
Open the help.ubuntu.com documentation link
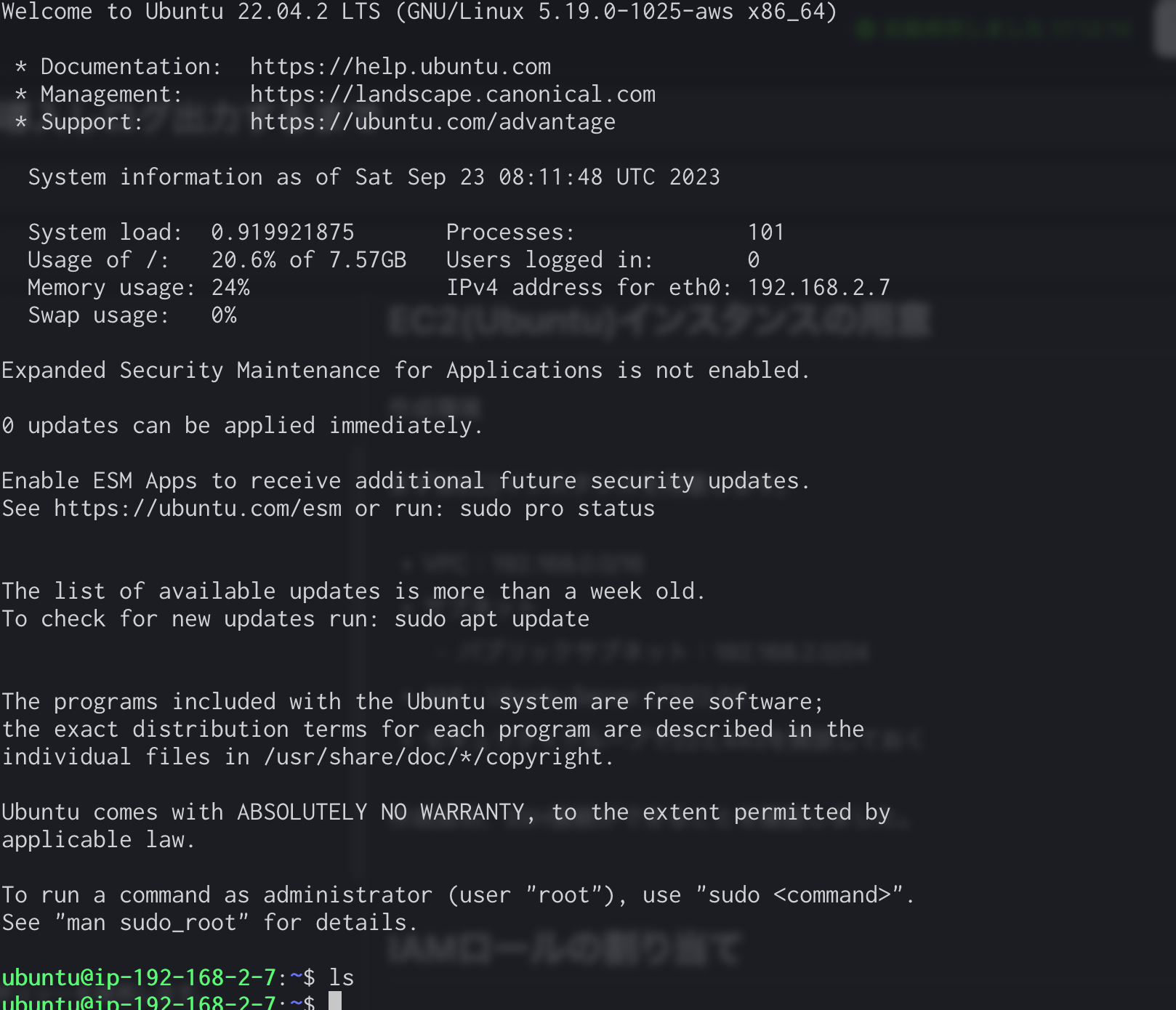(400, 66)
